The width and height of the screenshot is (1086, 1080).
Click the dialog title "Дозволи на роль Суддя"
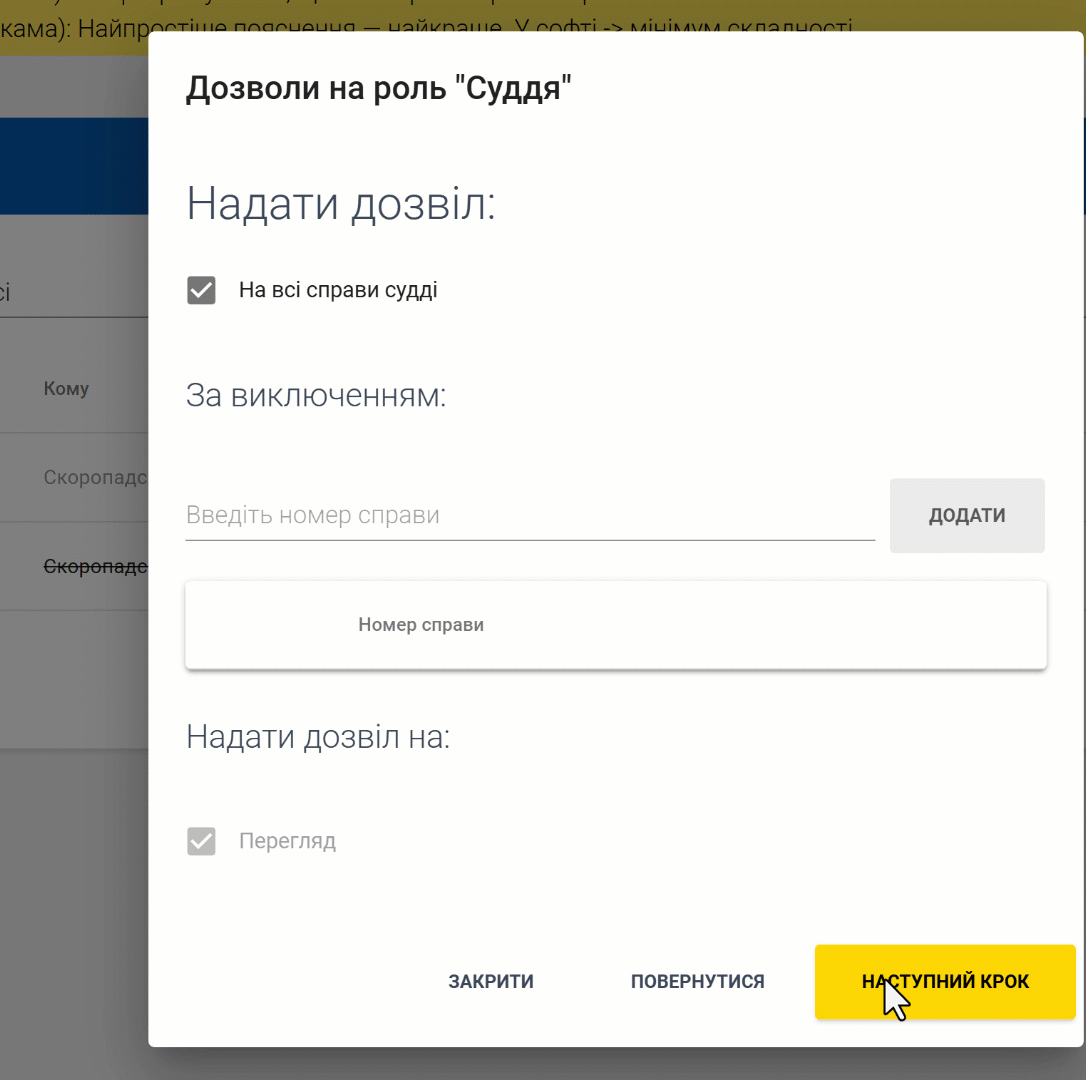click(378, 89)
